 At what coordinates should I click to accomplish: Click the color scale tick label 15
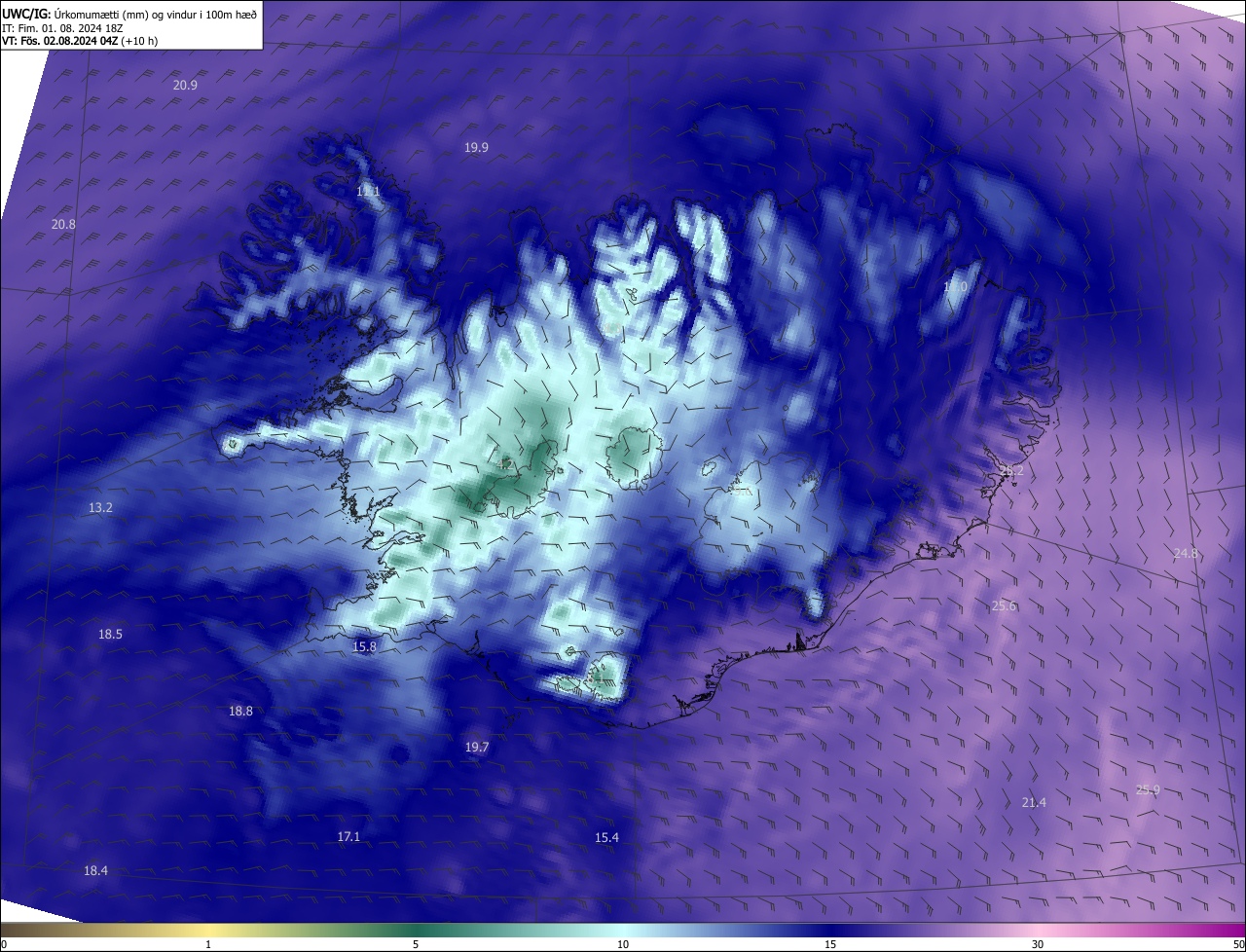(830, 944)
